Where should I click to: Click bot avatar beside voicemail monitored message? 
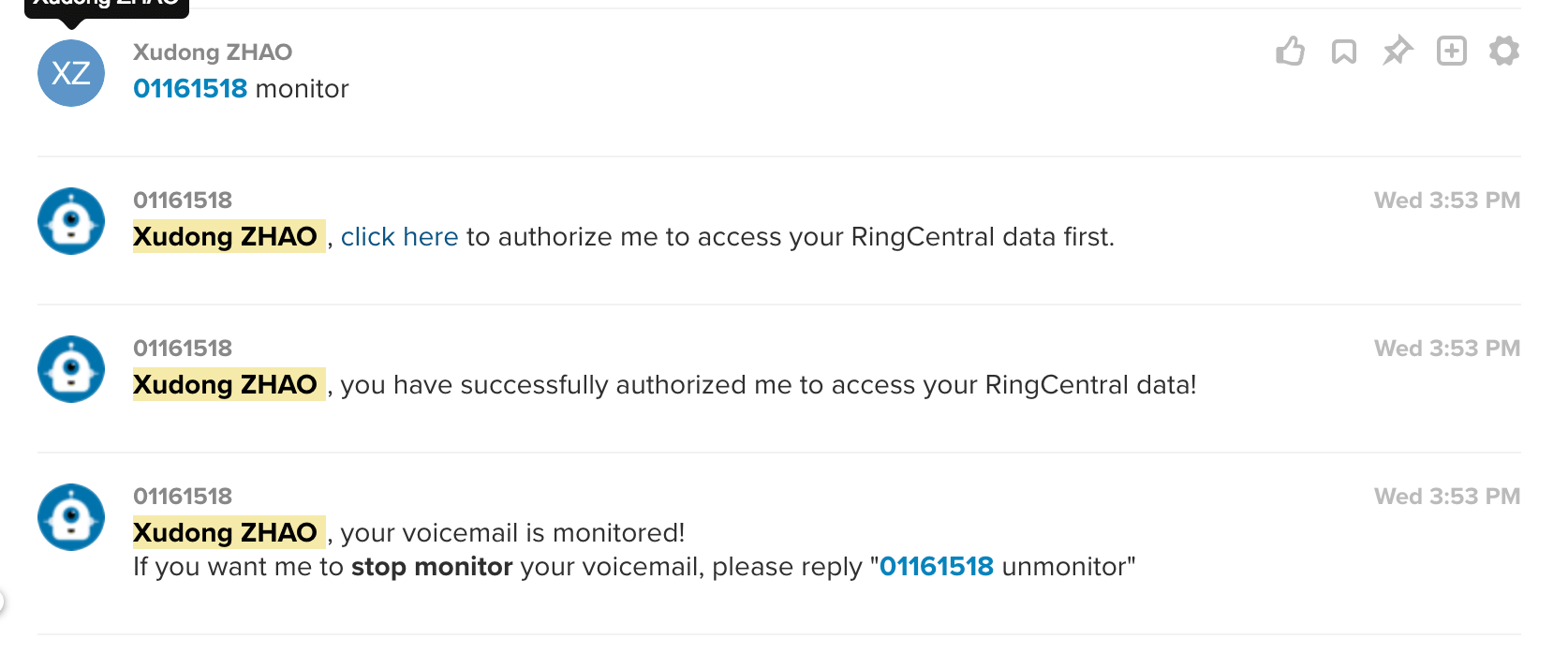coord(71,517)
